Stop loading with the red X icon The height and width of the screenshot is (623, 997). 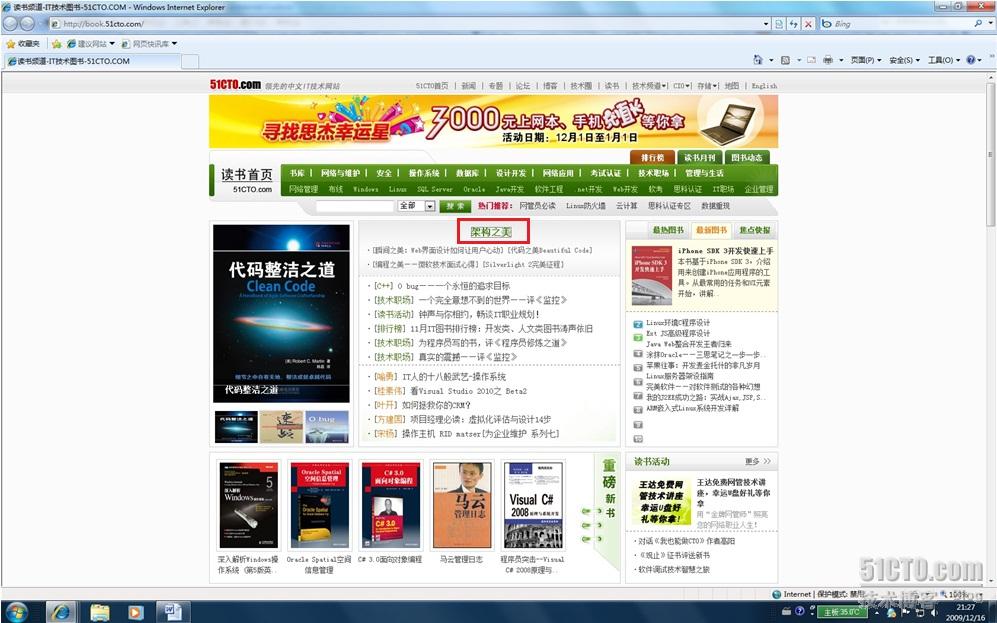pos(808,24)
